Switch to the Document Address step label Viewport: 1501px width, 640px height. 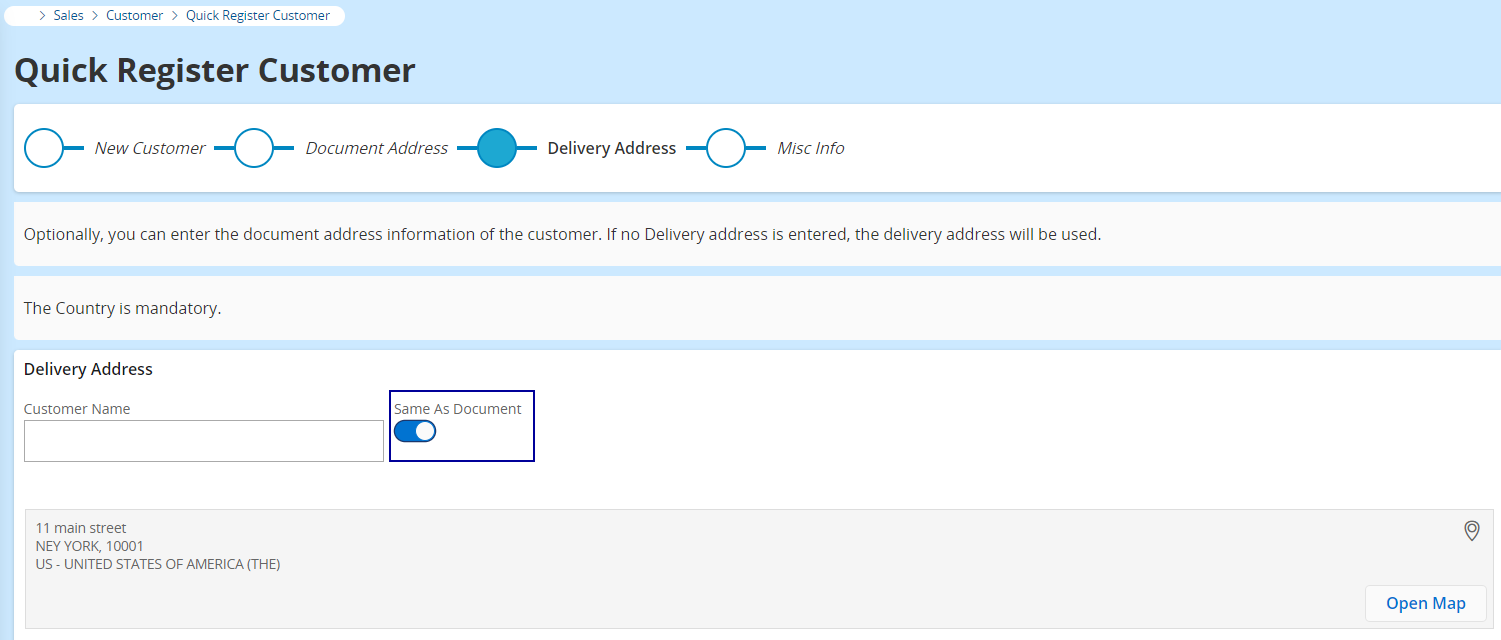coord(376,148)
